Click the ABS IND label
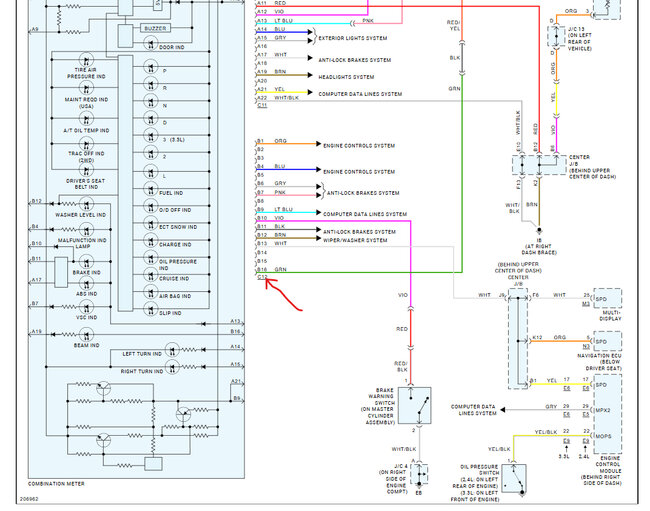 (x=87, y=294)
